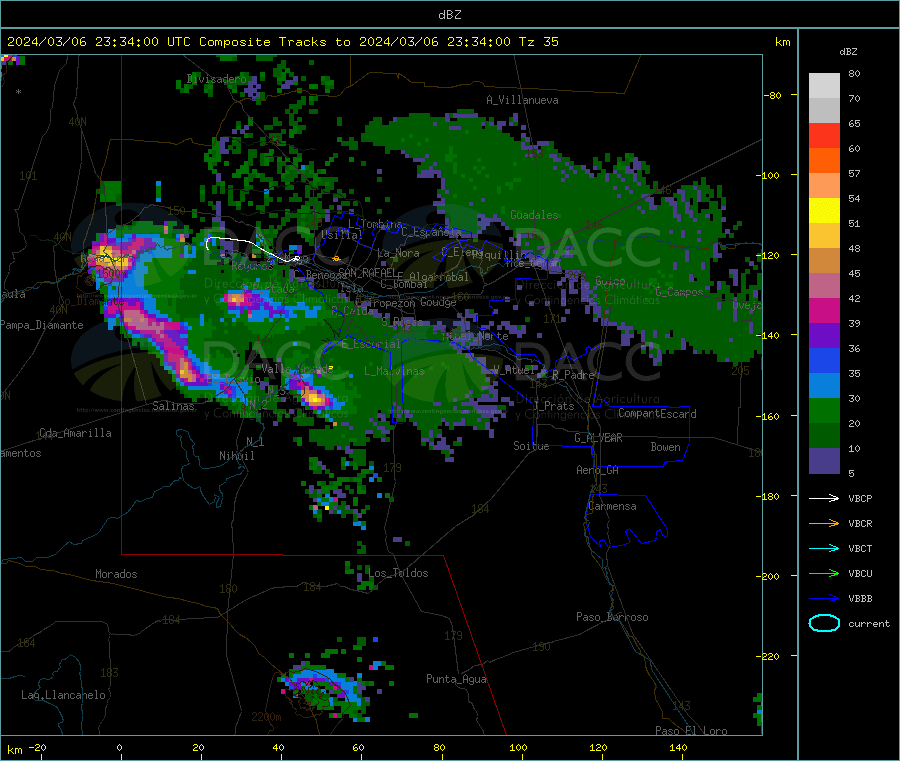Select the orange 57-60 dBZ swatch
Viewport: 900px width, 761px height.
824,161
